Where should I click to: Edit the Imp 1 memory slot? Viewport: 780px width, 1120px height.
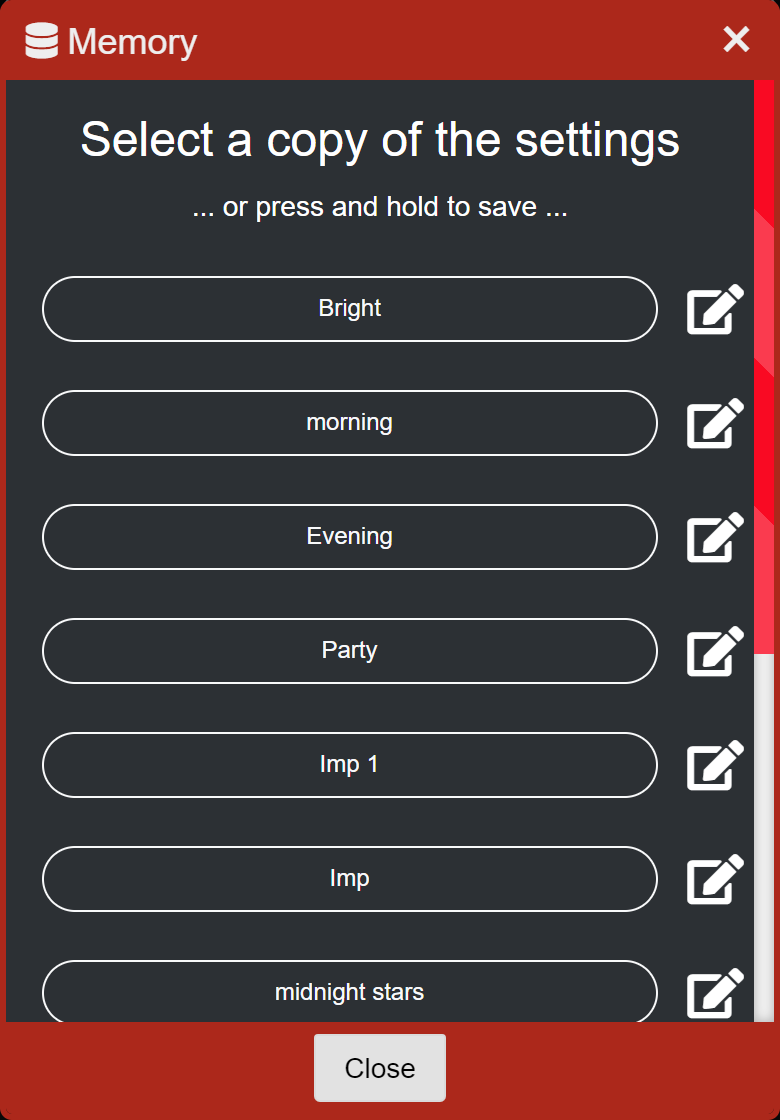click(715, 765)
